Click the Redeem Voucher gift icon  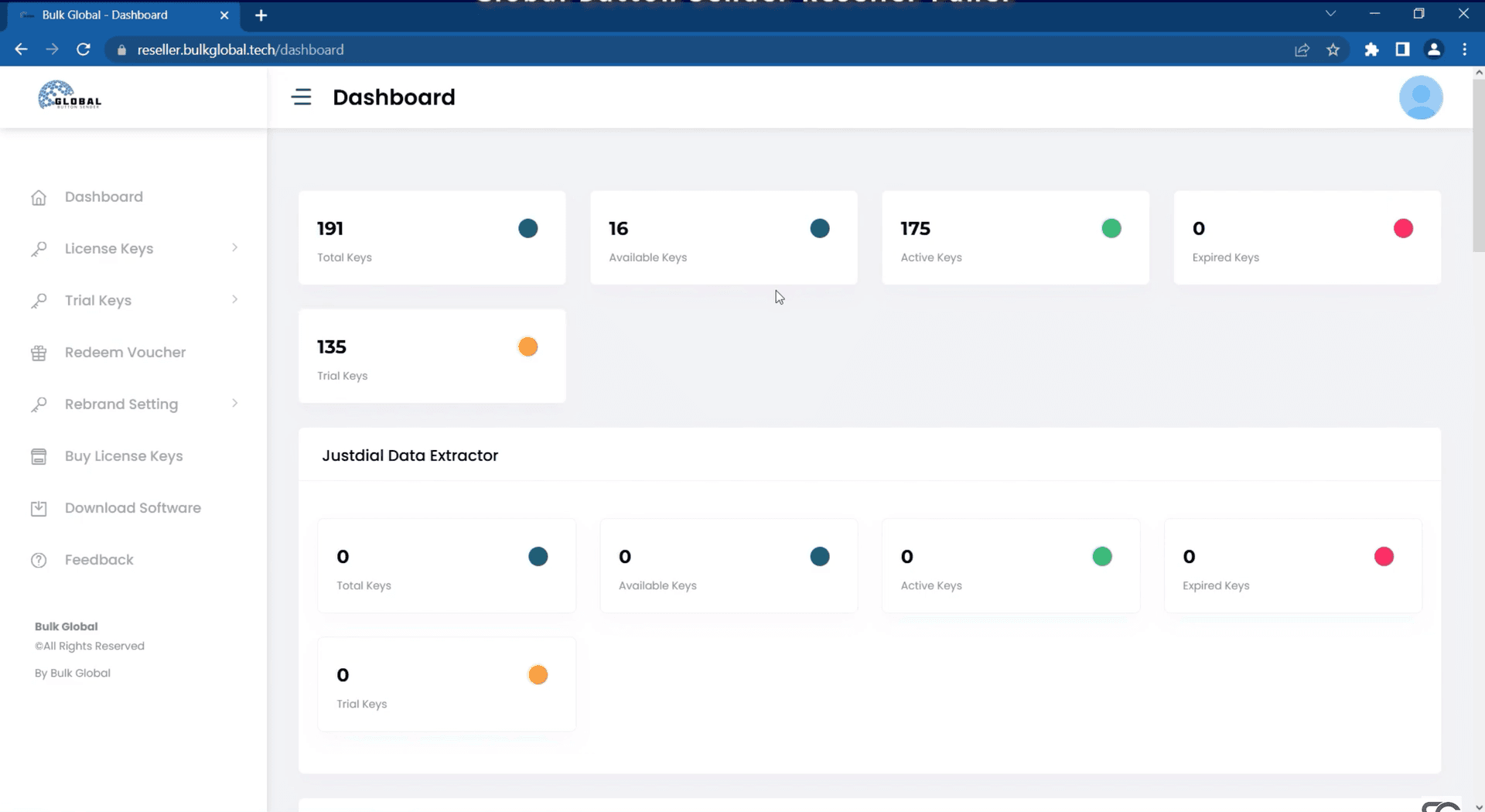[x=39, y=353]
